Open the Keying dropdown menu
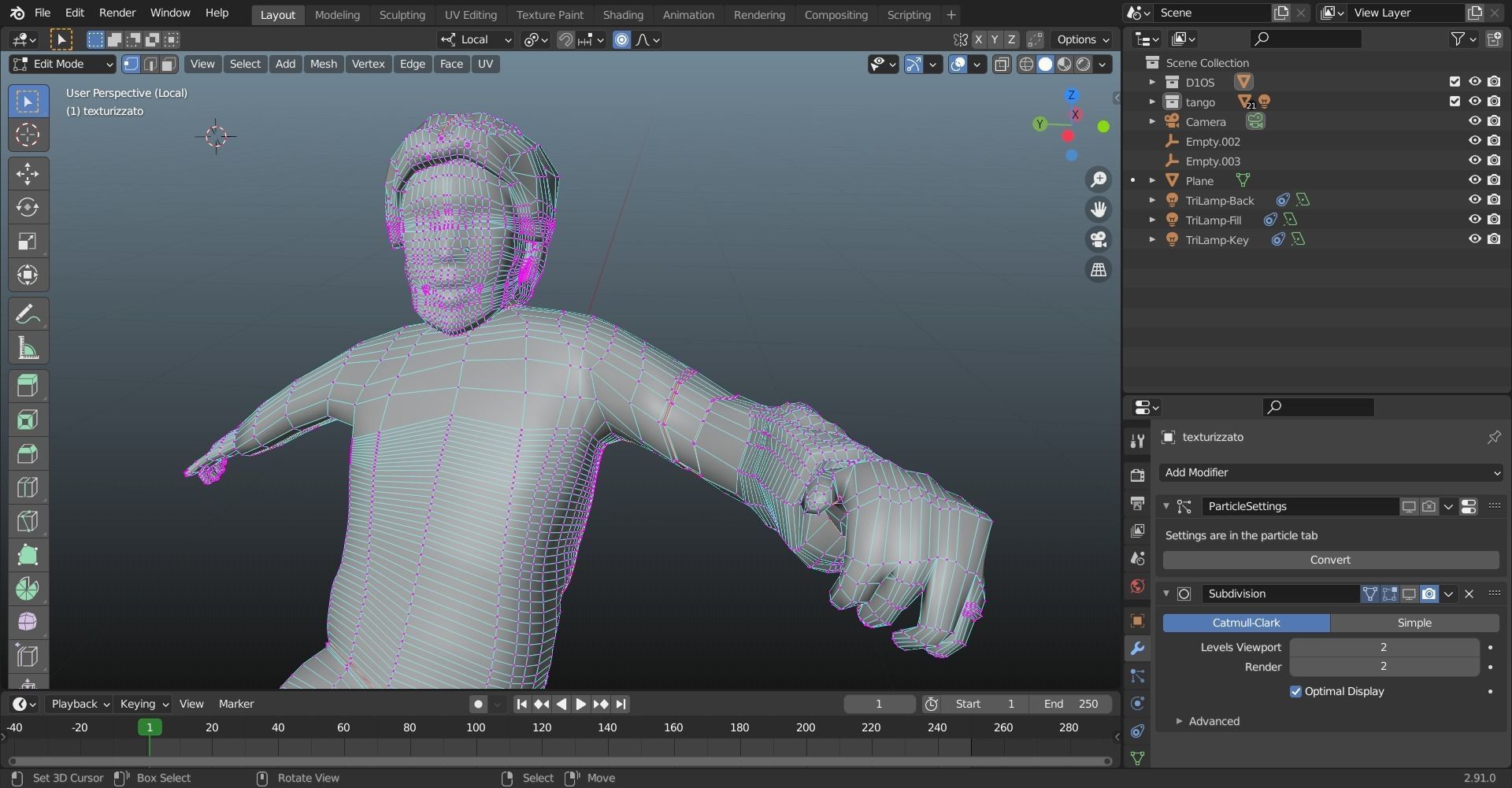Image resolution: width=1512 pixels, height=788 pixels. [144, 704]
